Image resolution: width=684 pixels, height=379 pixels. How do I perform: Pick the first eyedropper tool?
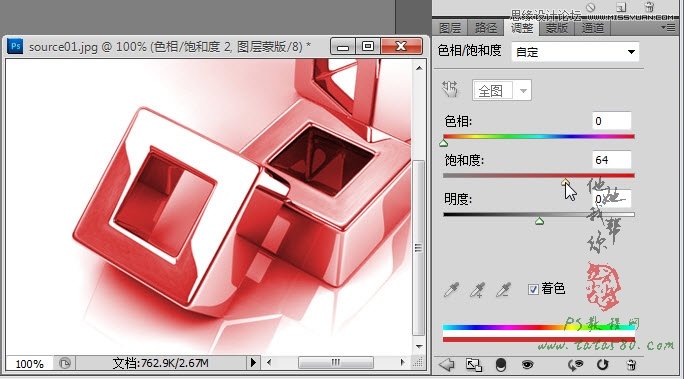[x=451, y=290]
